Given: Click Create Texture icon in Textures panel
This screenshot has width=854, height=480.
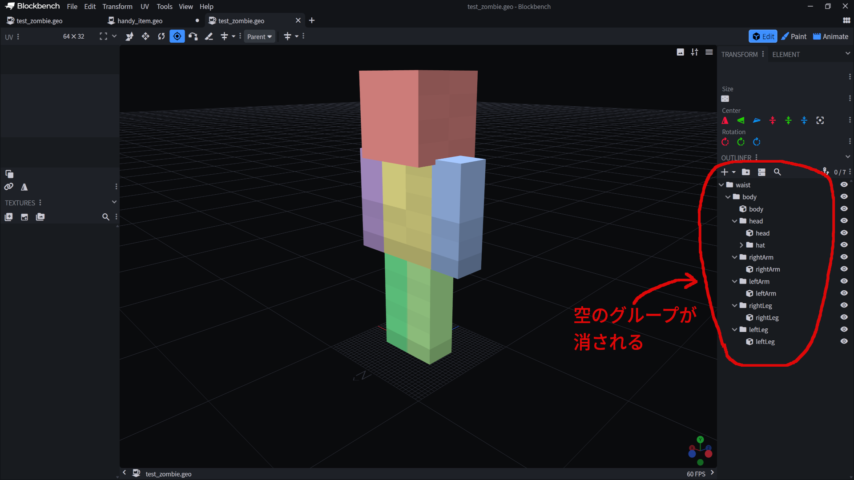Looking at the screenshot, I should (25, 217).
